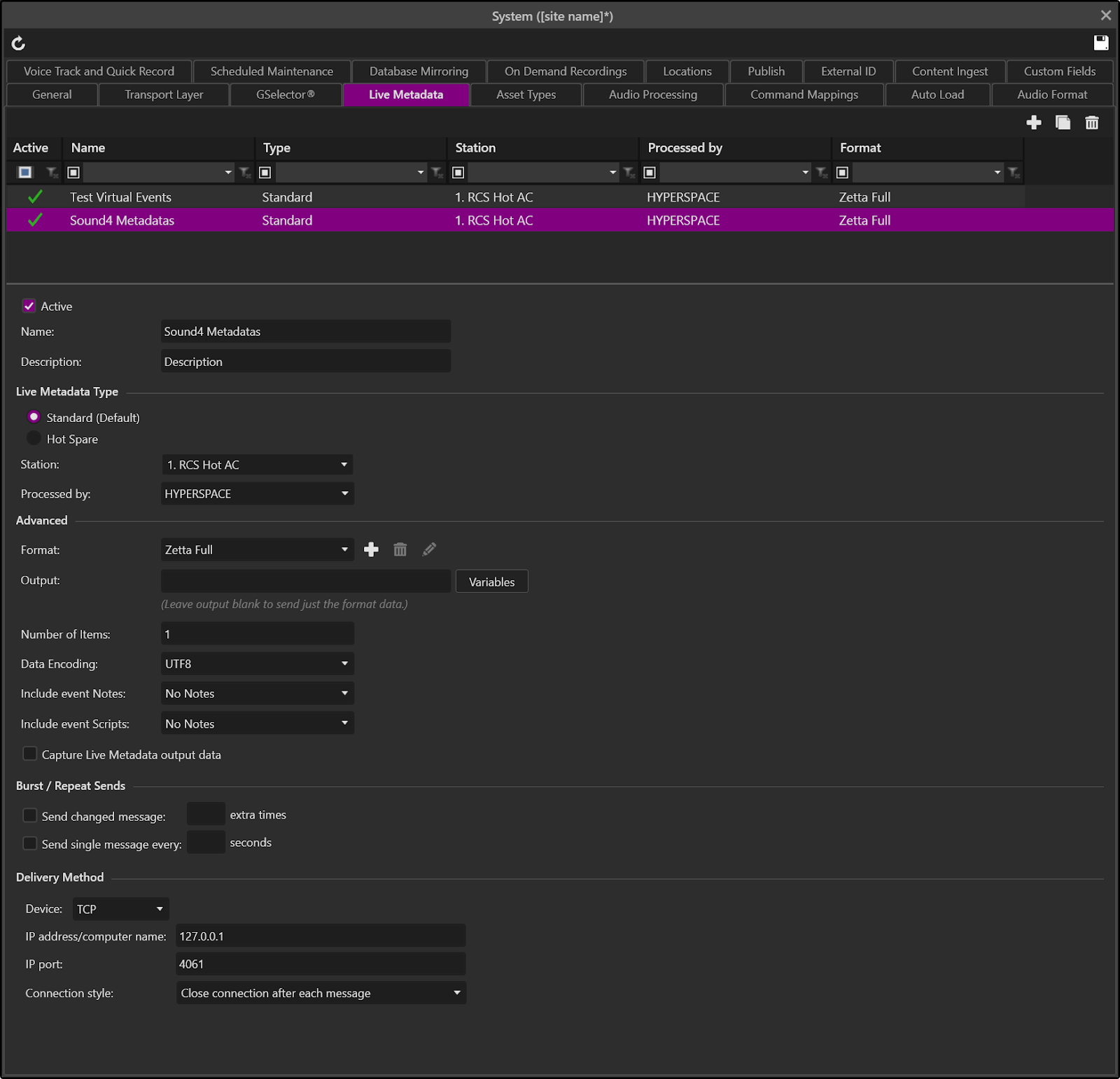Image resolution: width=1120 pixels, height=1079 pixels.
Task: Clear the Format column filter icon
Action: tap(1014, 172)
